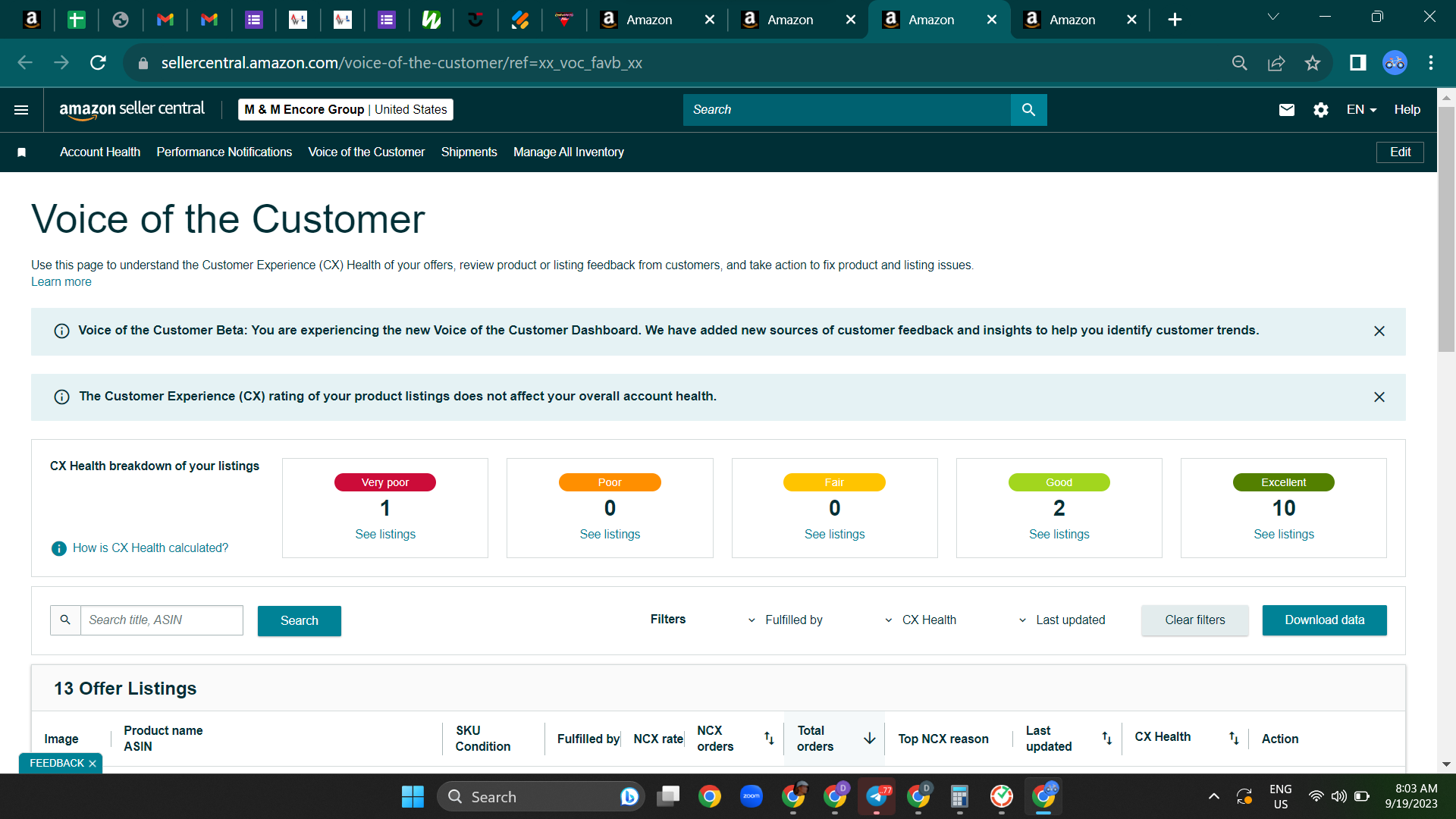Click the page vertical scrollbar thumb
Screen dimensions: 1456x819
[x=1446, y=228]
